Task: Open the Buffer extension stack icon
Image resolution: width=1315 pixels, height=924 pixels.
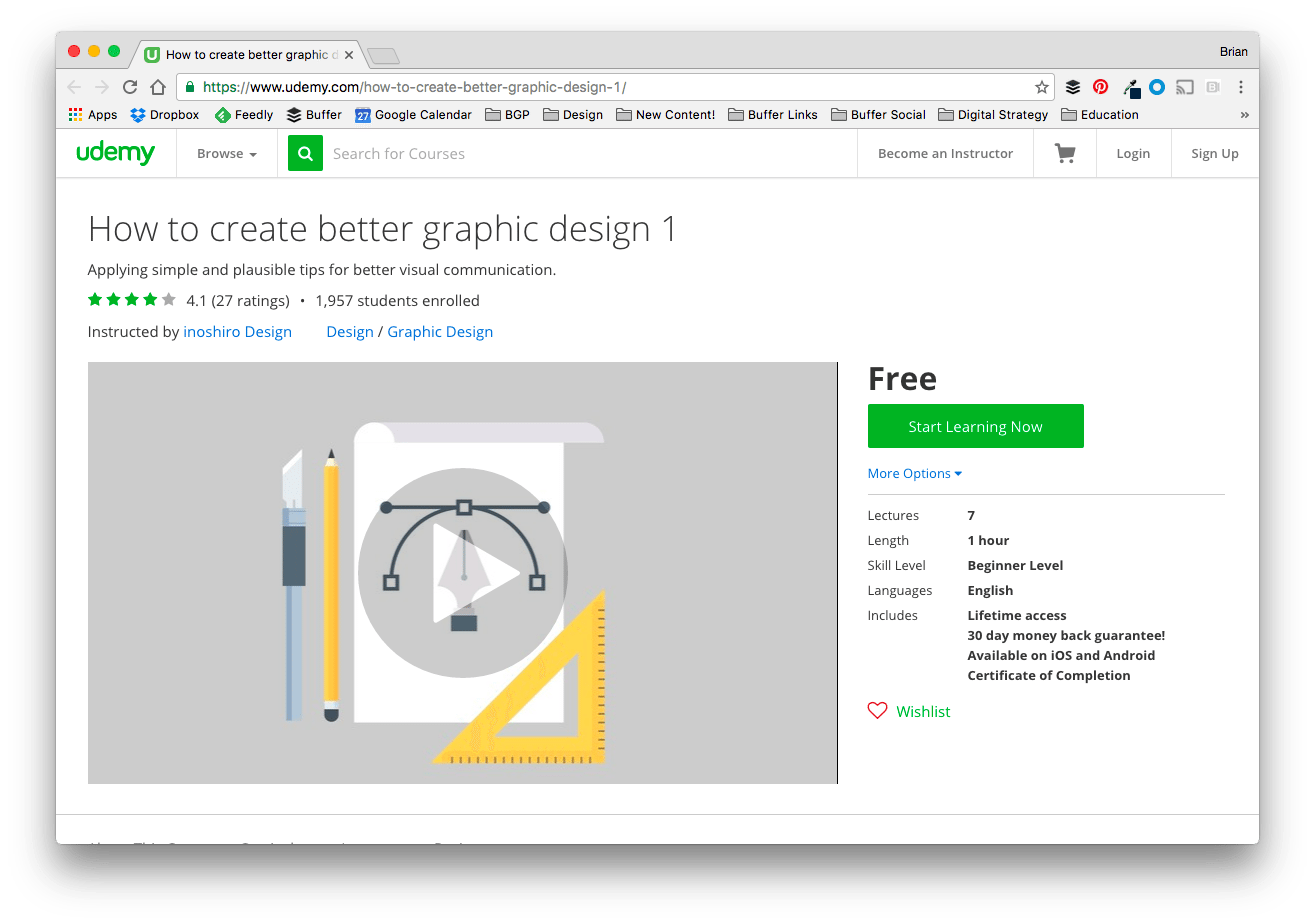Action: (x=1072, y=87)
